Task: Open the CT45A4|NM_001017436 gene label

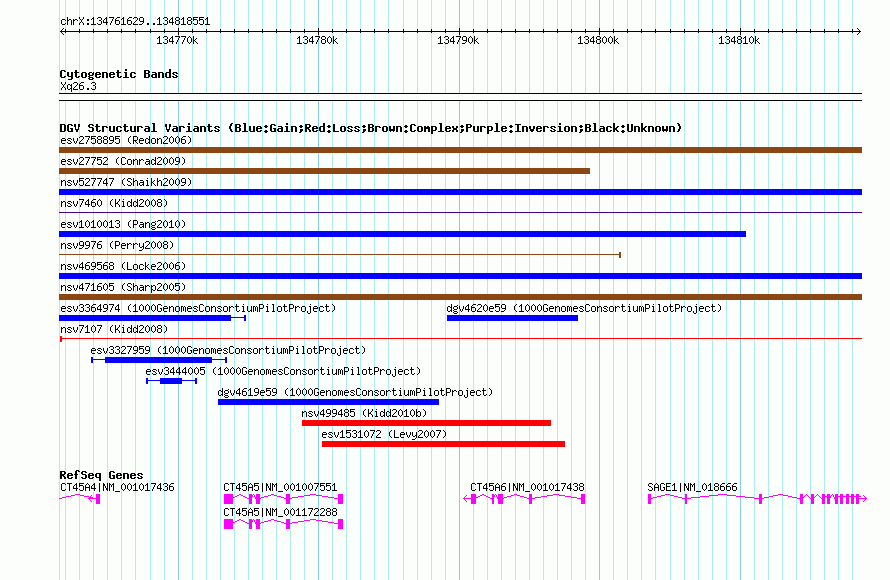Action: [117, 487]
